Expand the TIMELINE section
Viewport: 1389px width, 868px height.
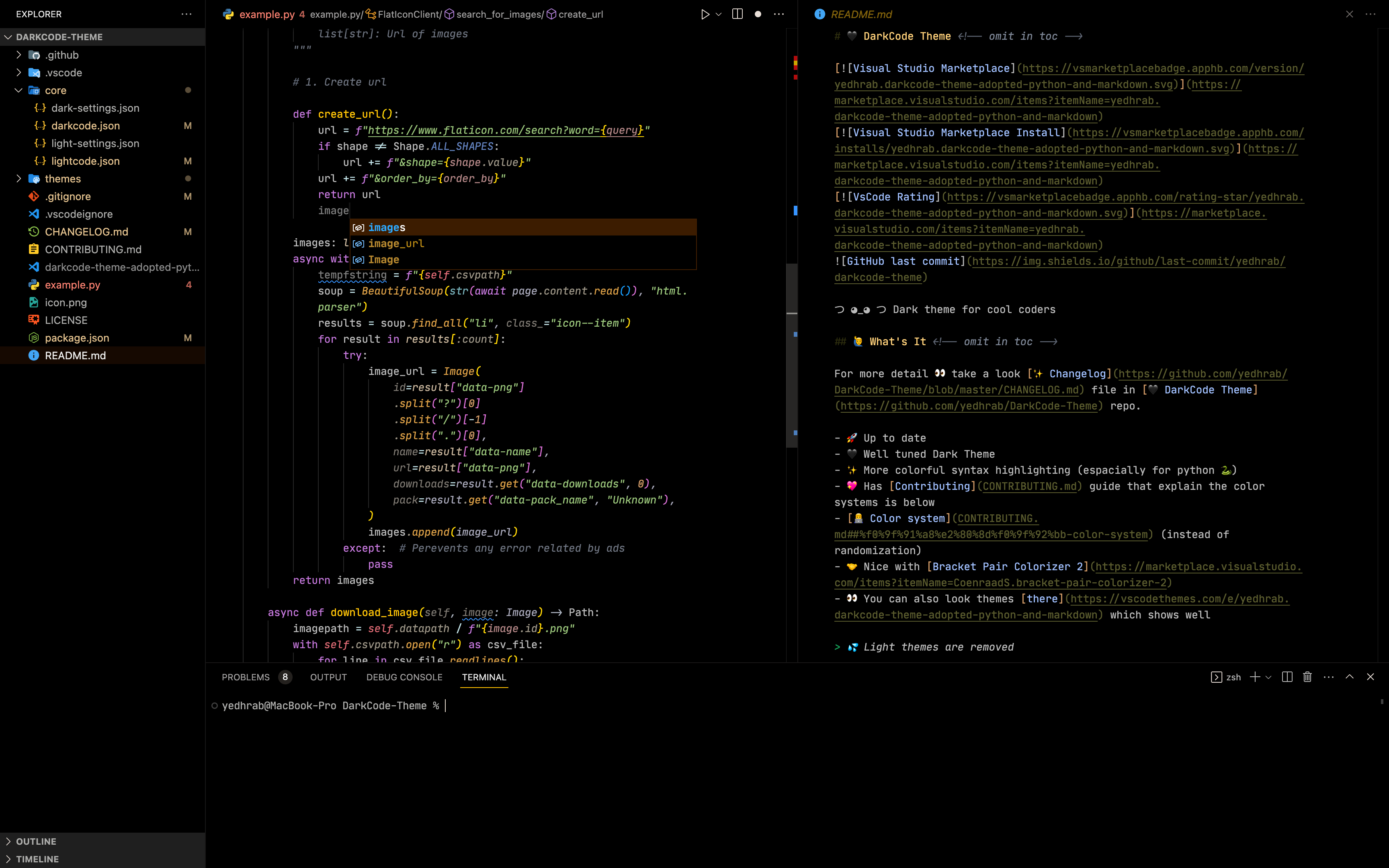coord(37,859)
